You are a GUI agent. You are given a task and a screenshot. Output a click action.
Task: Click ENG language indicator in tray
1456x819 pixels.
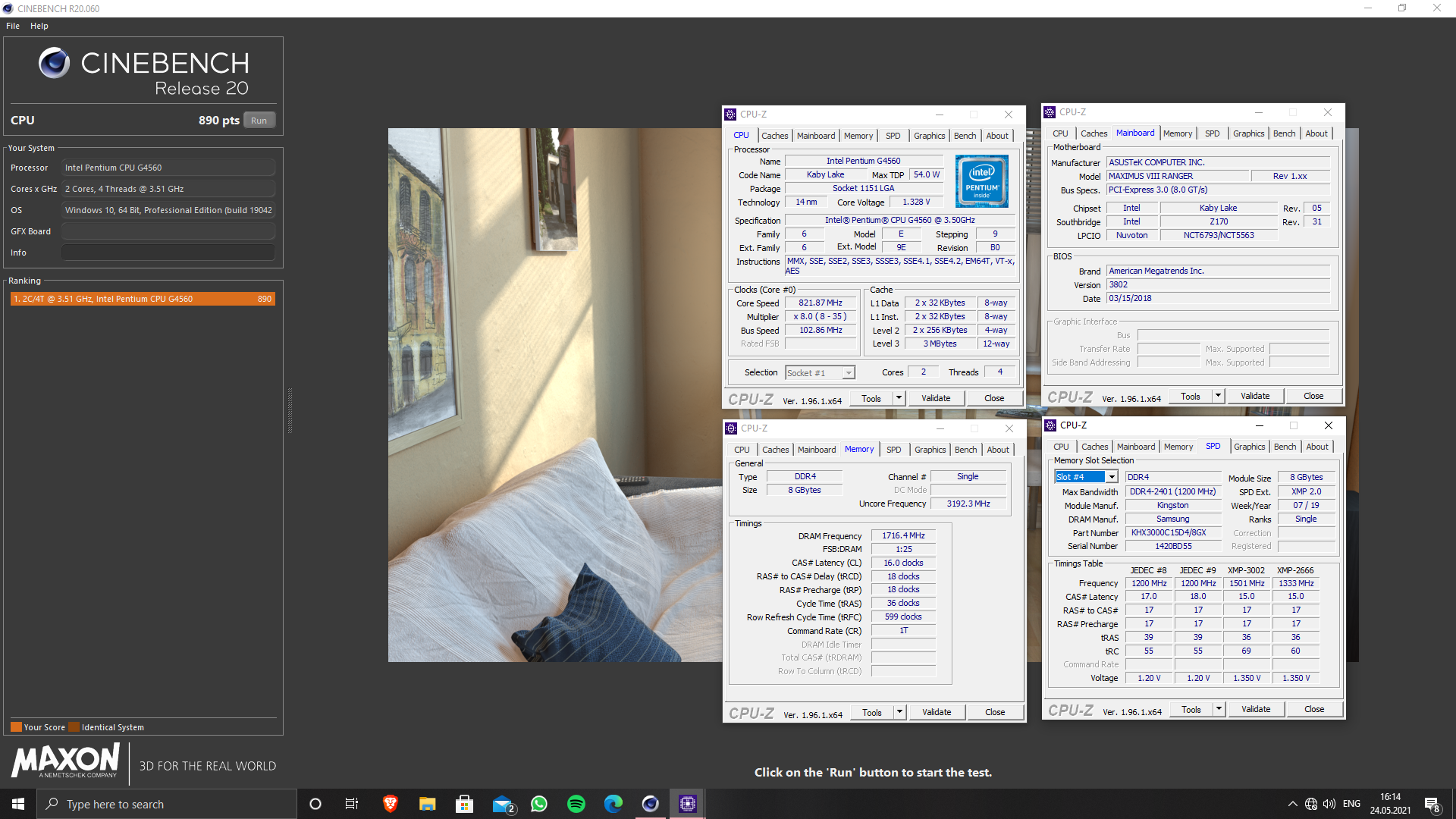(1351, 804)
